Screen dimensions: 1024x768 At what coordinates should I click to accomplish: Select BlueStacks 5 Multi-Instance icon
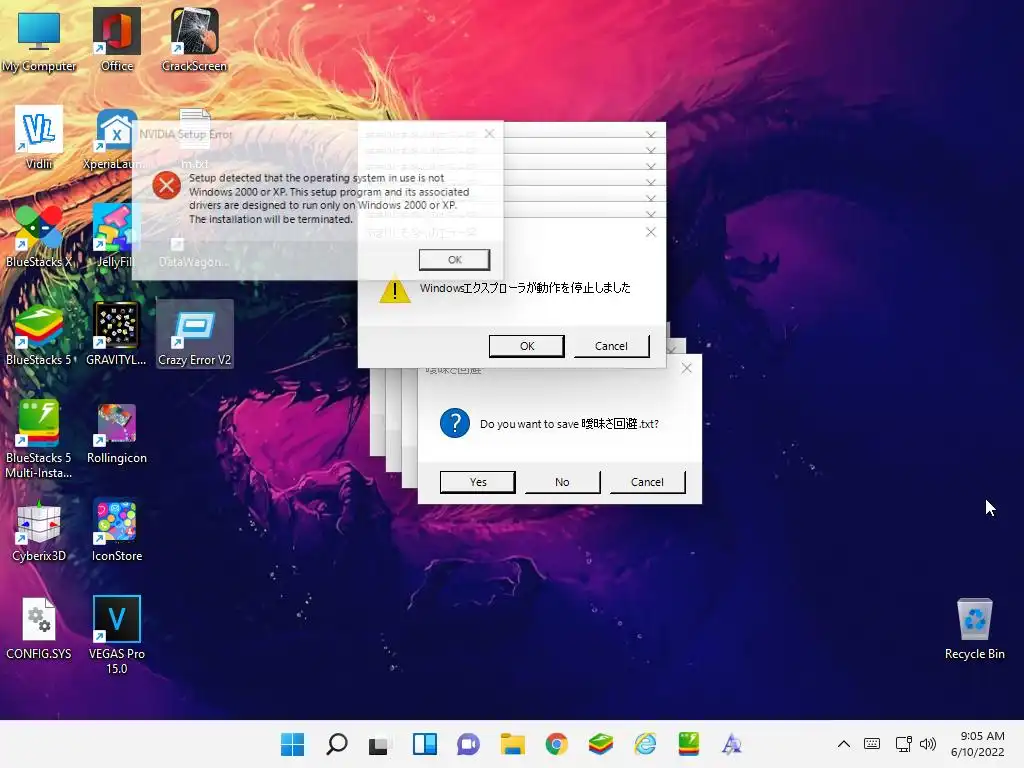39,439
